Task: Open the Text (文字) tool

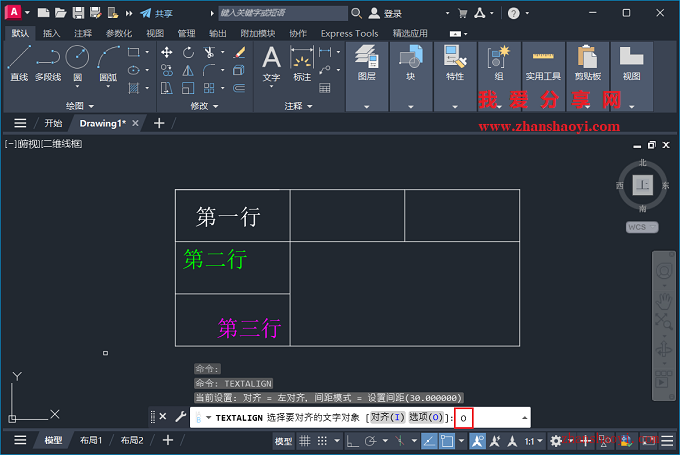Action: 271,63
